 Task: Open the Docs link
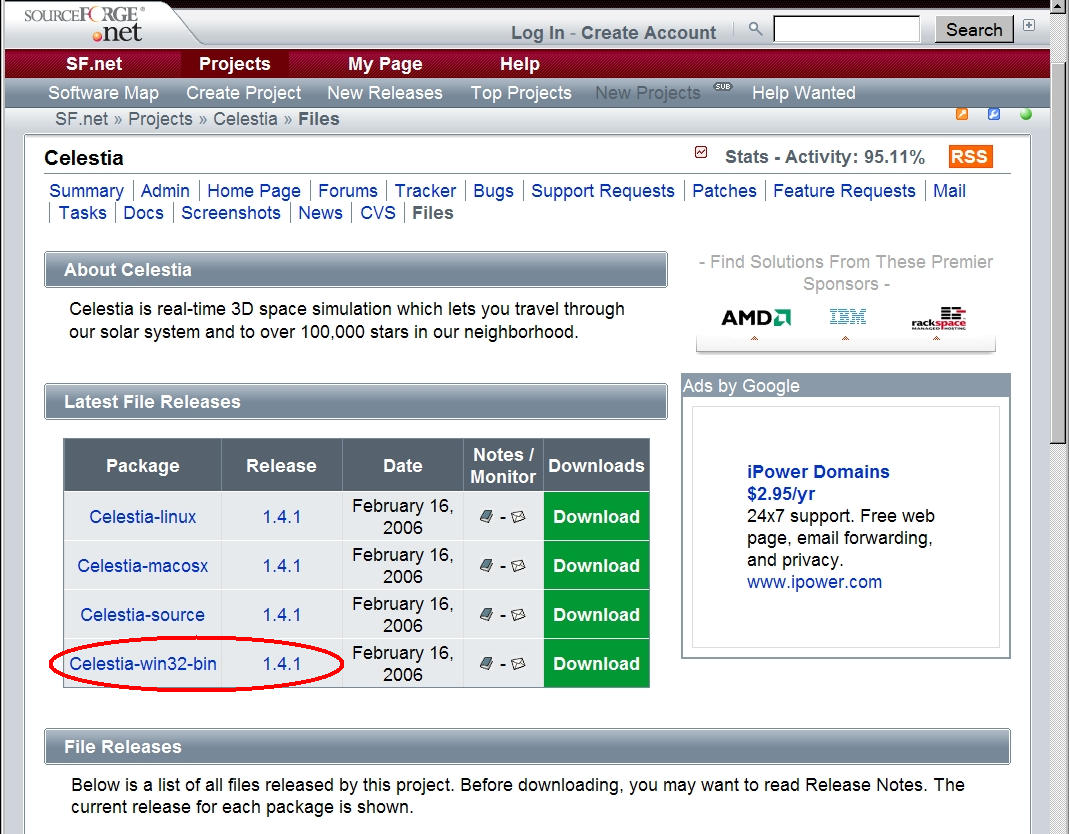click(x=143, y=213)
